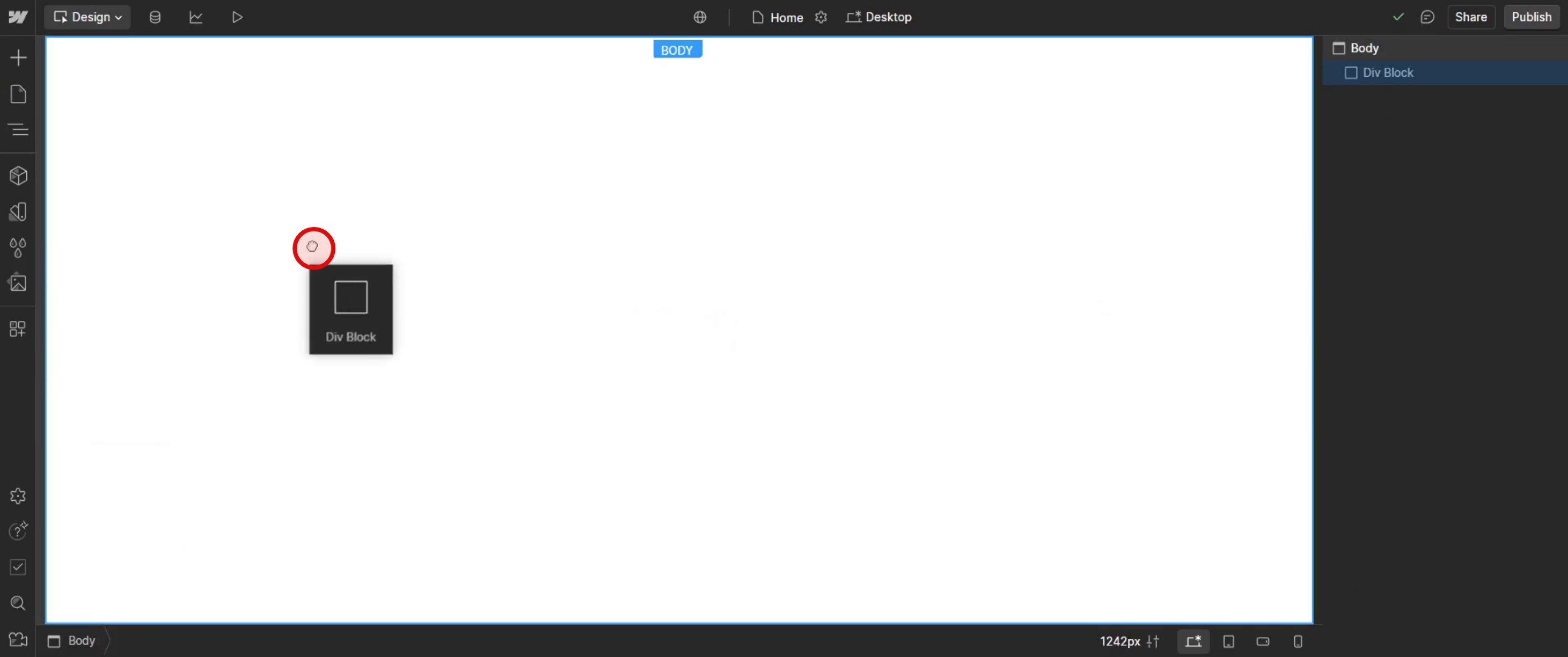1568x657 pixels.
Task: Select Div Block in Navigator tree
Action: 1388,72
